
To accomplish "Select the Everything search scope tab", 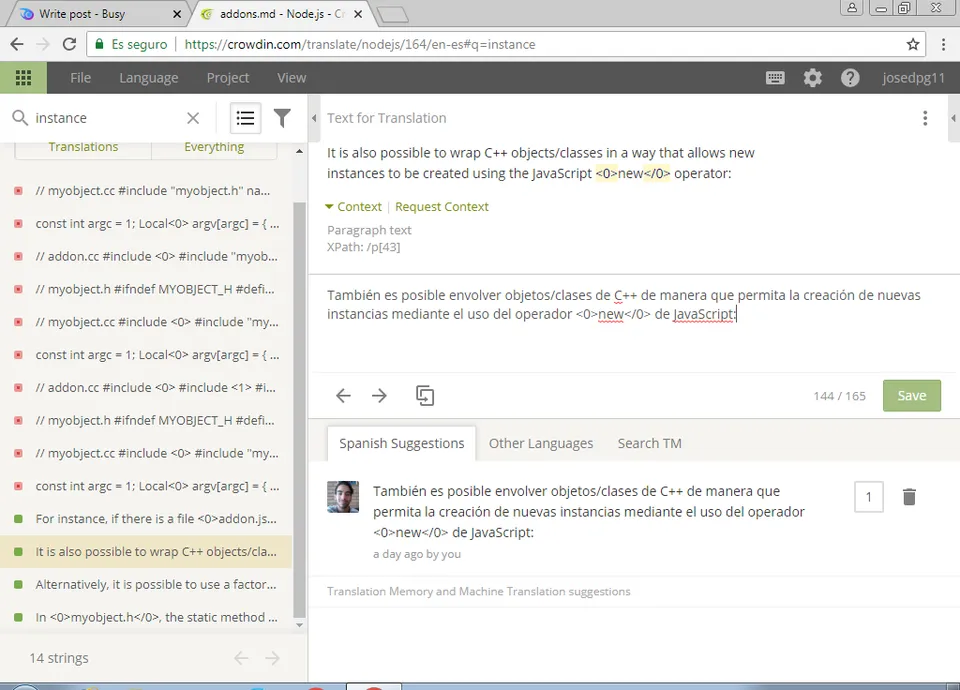I will tap(214, 148).
